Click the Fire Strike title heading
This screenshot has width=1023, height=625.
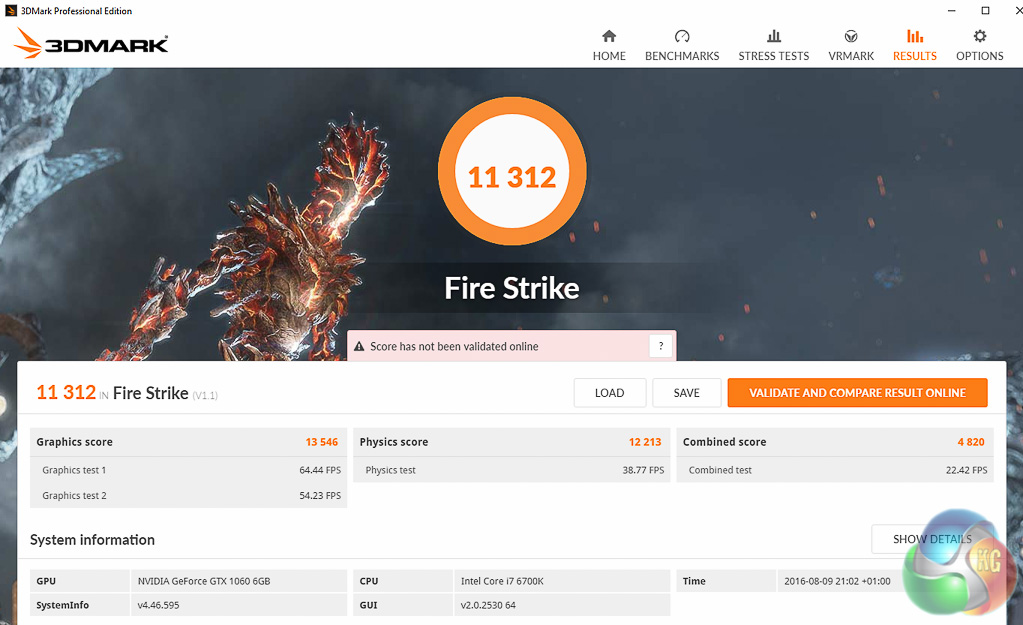(512, 288)
